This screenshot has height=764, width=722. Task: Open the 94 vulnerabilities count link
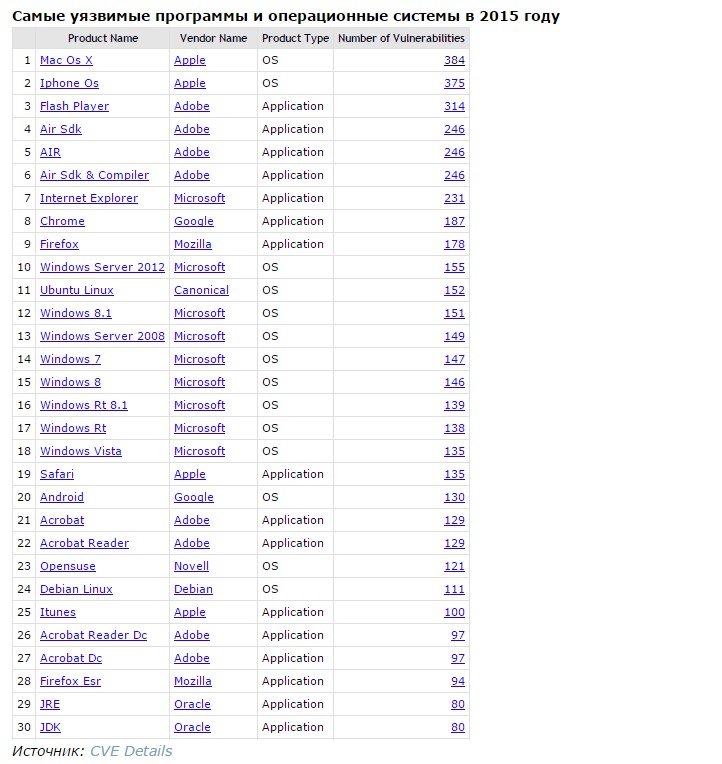[457, 681]
